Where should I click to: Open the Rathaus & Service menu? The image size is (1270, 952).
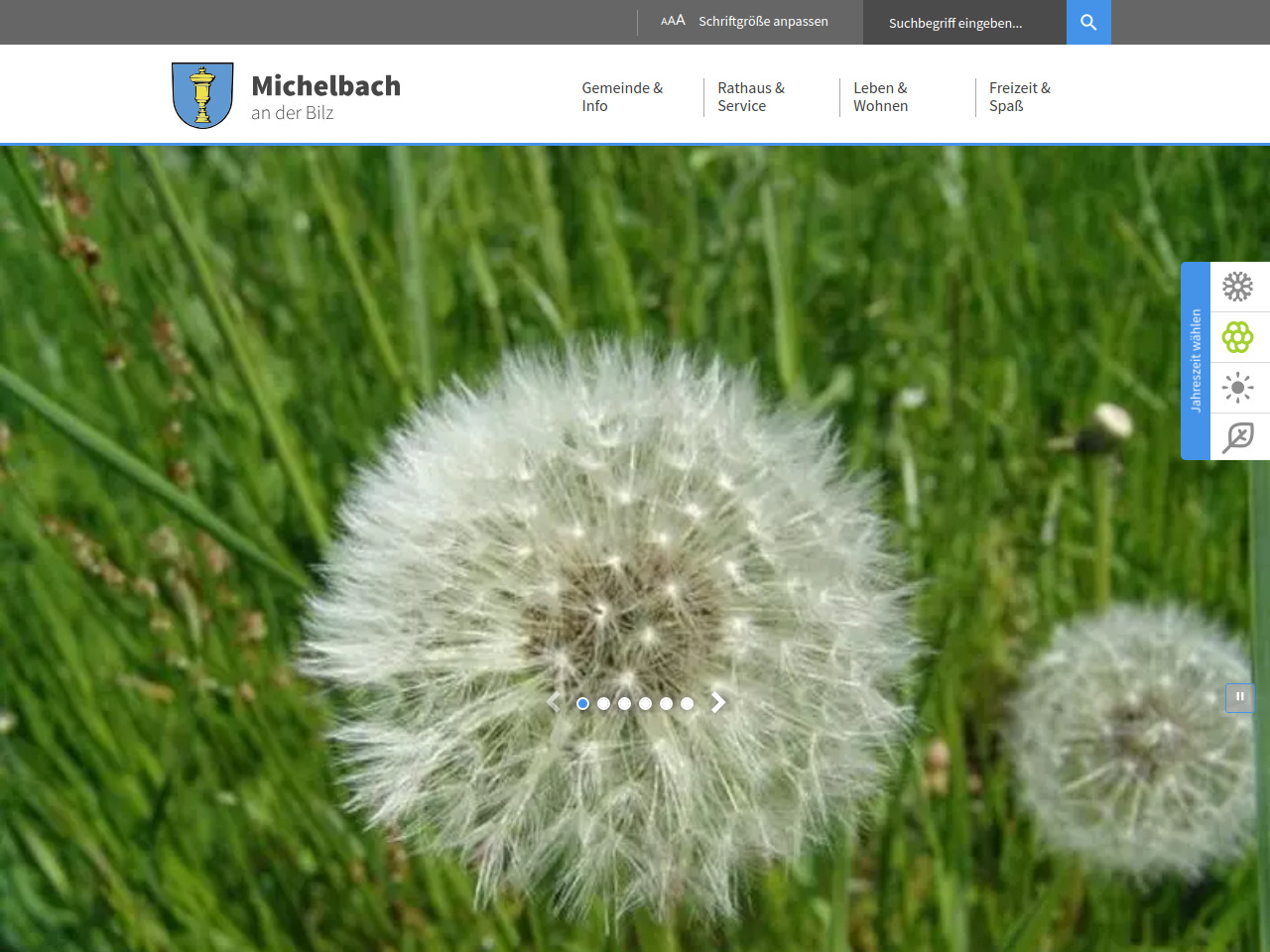[x=751, y=97]
